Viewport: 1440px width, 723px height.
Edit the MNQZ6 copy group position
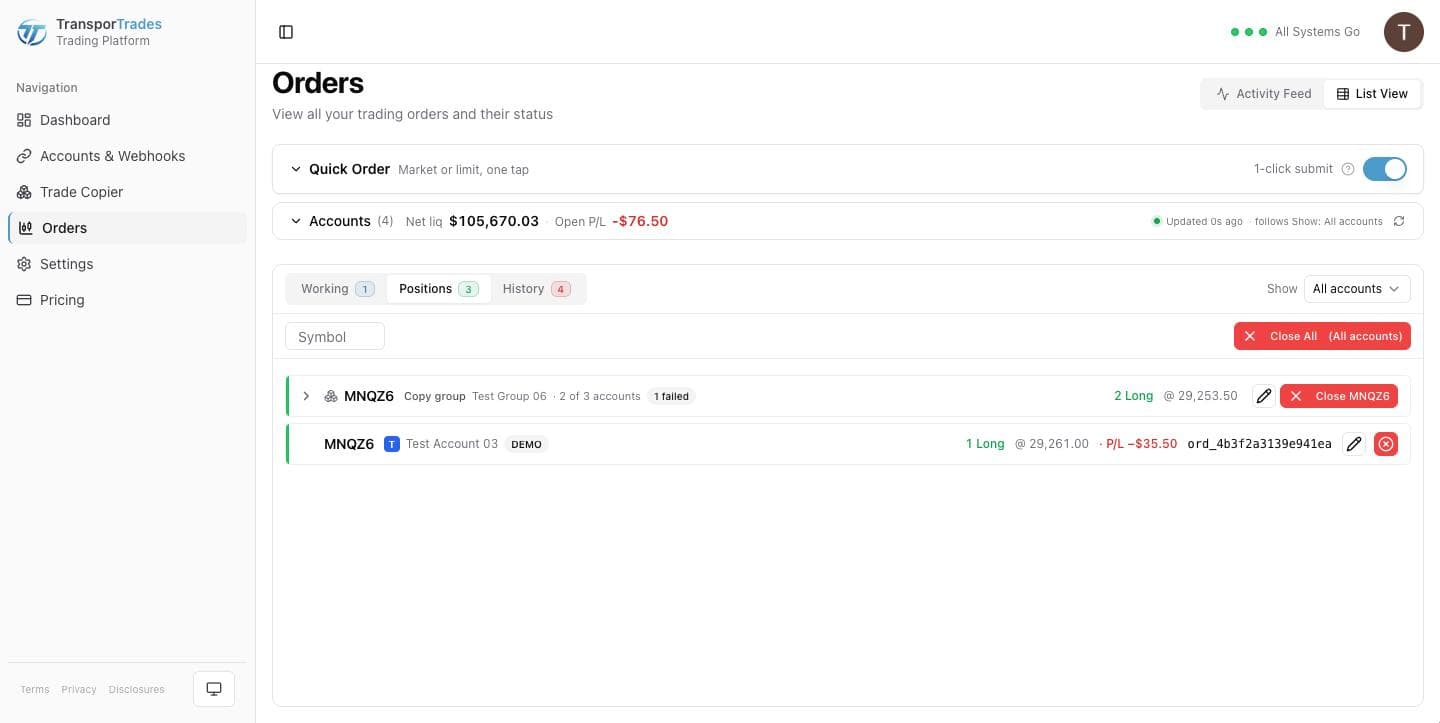[1264, 396]
